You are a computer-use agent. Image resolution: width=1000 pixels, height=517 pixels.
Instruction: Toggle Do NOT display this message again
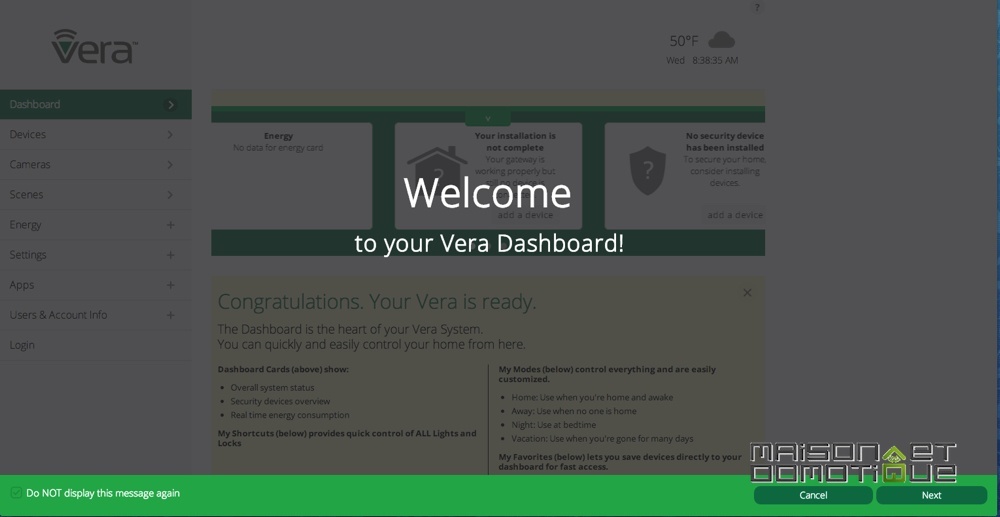(17, 493)
